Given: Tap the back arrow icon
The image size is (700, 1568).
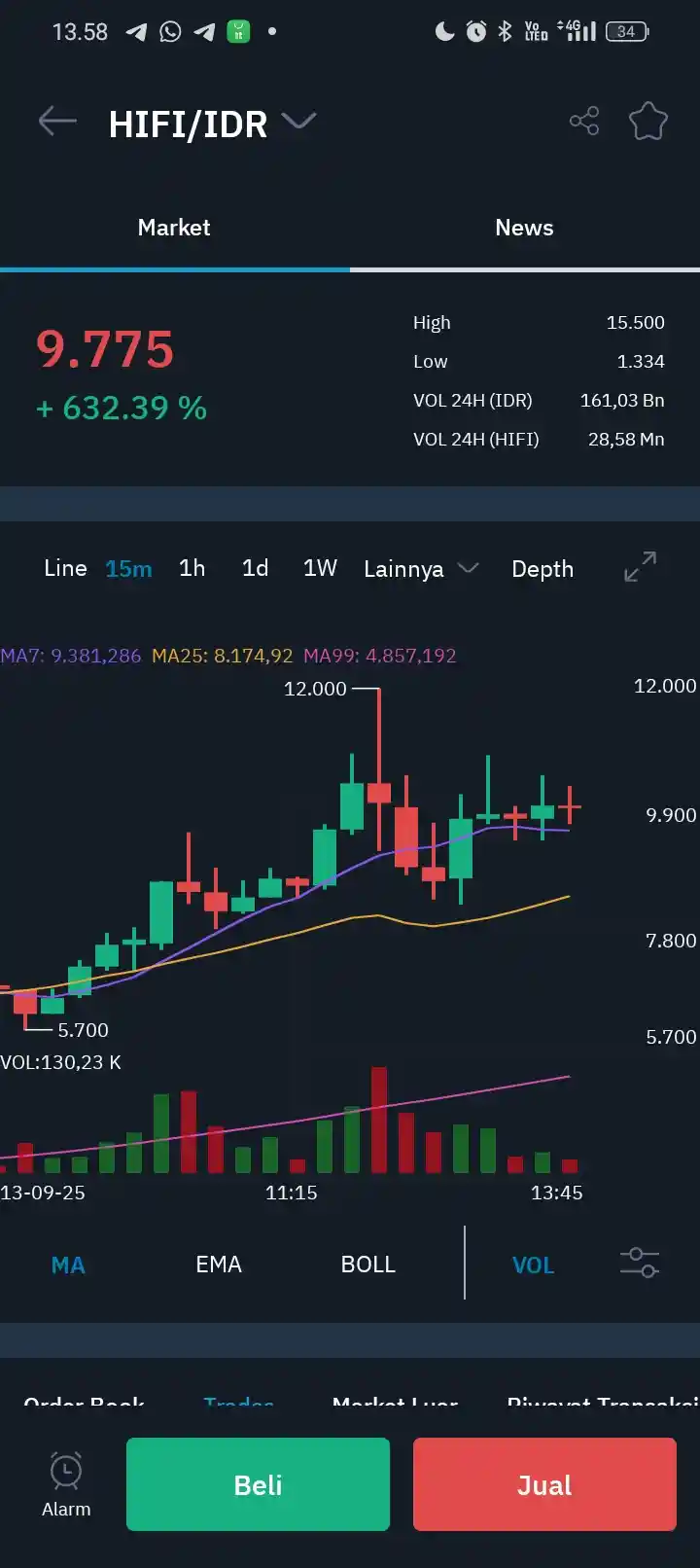Looking at the screenshot, I should click(x=57, y=122).
